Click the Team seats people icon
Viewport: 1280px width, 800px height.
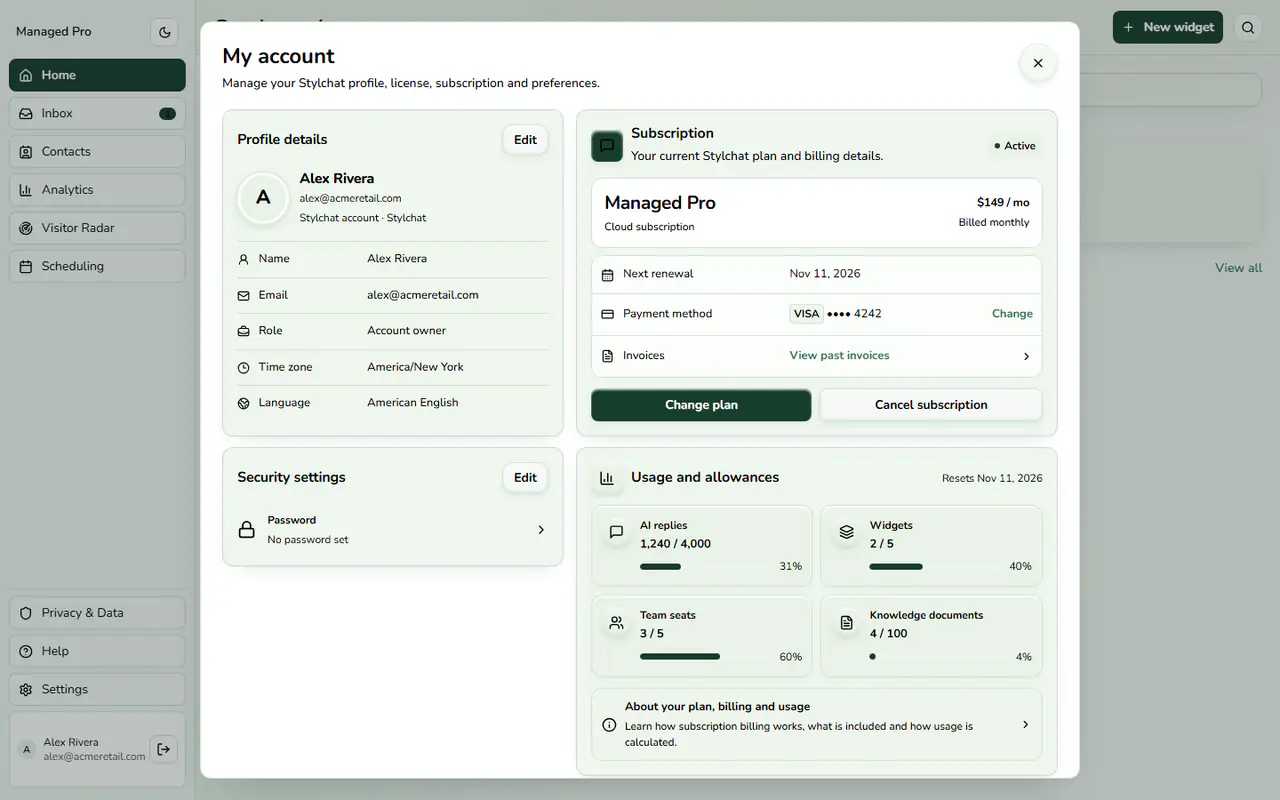pyautogui.click(x=616, y=623)
